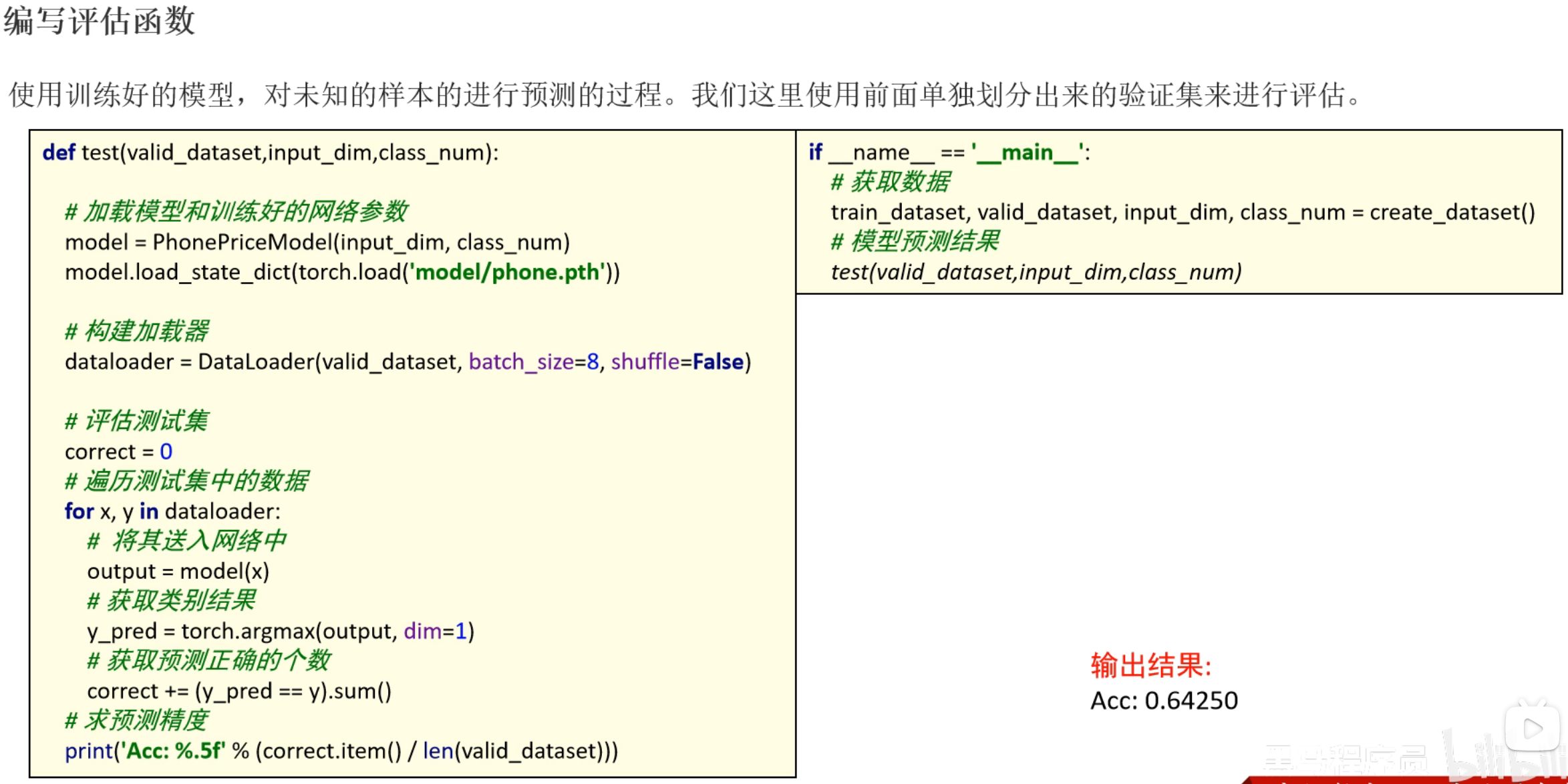The width and height of the screenshot is (1568, 784).
Task: Click the def test function definition line
Action: point(270,152)
